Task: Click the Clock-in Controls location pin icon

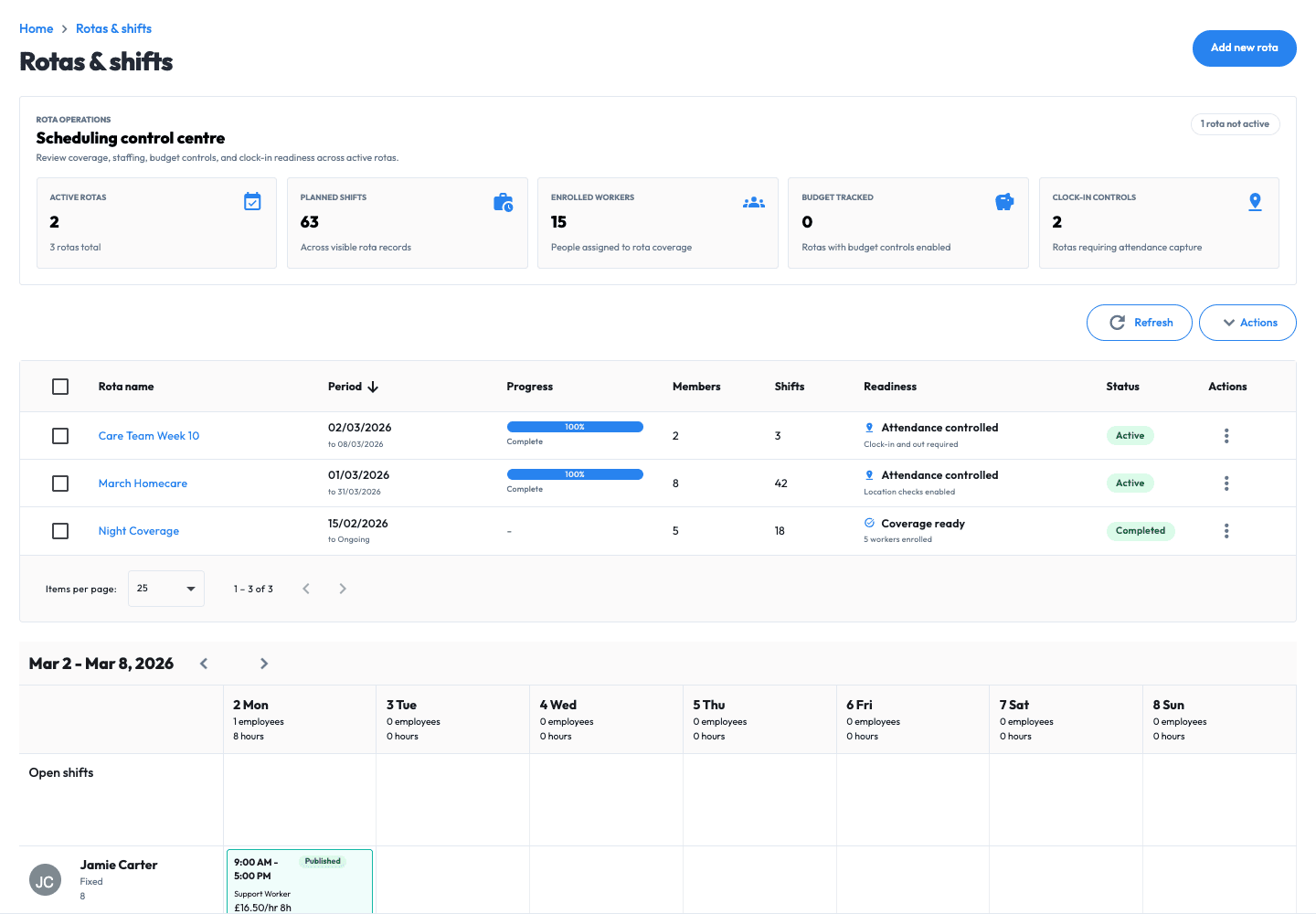Action: click(1255, 202)
